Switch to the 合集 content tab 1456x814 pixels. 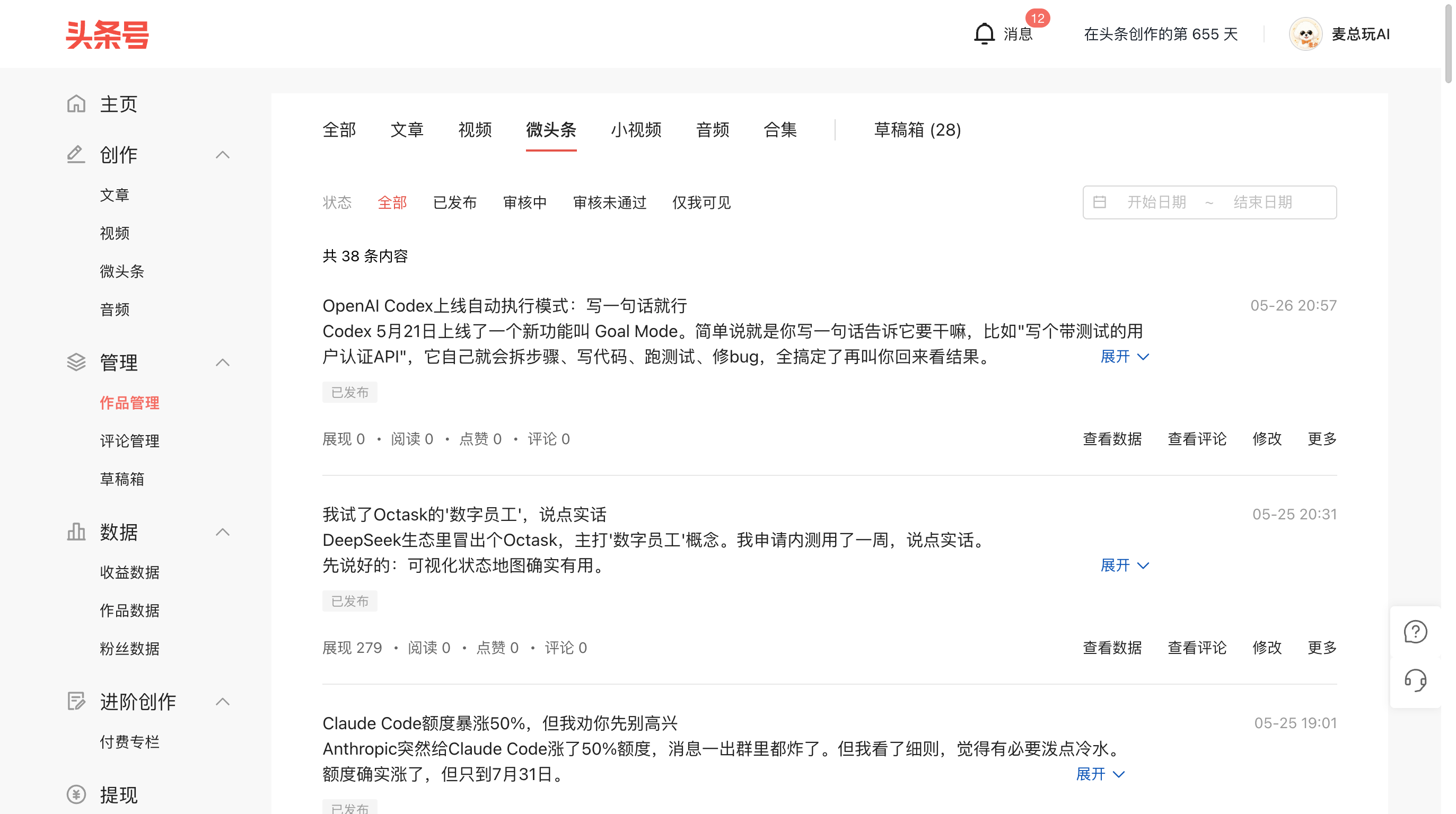(780, 130)
